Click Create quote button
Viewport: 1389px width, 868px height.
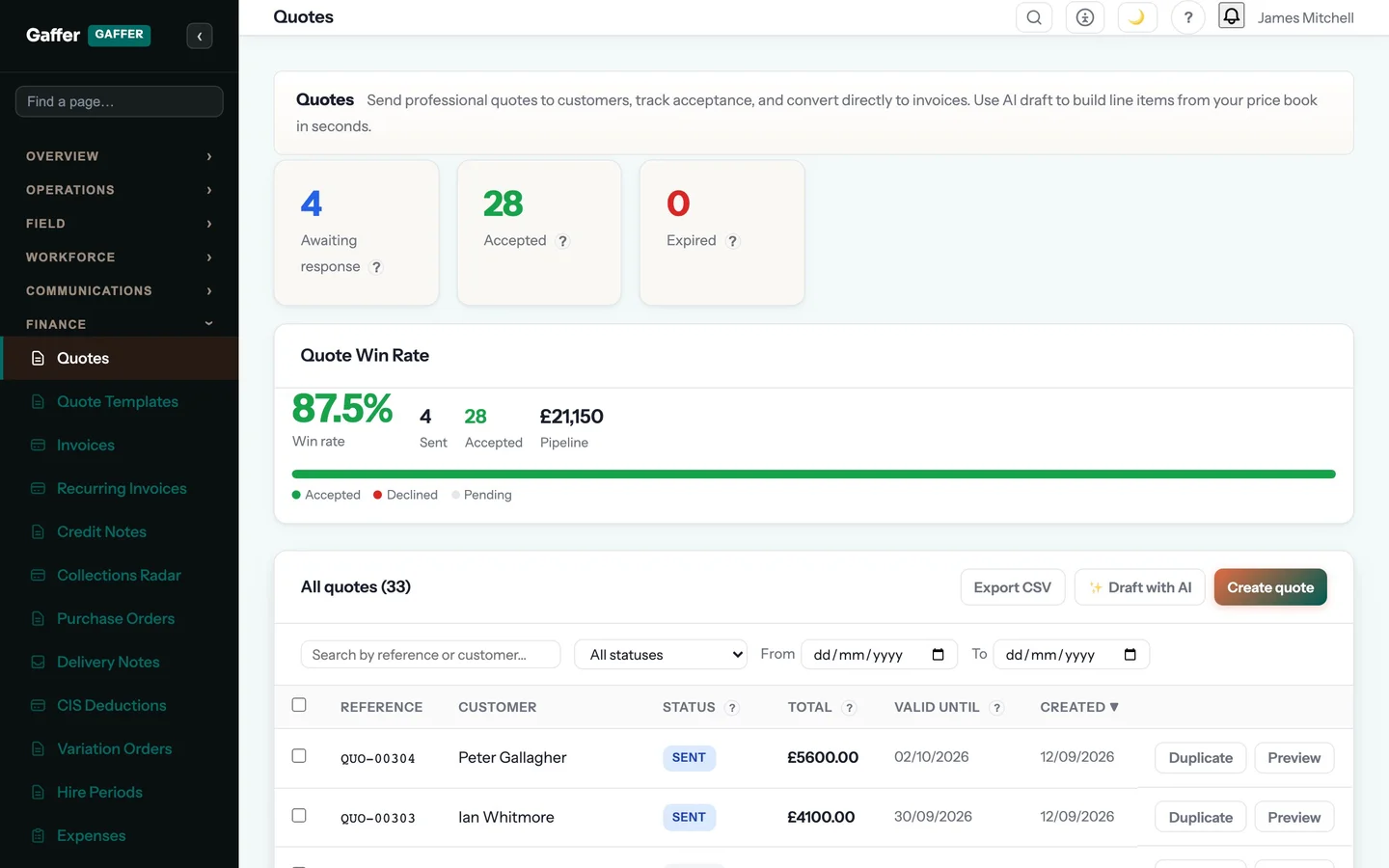(1270, 587)
